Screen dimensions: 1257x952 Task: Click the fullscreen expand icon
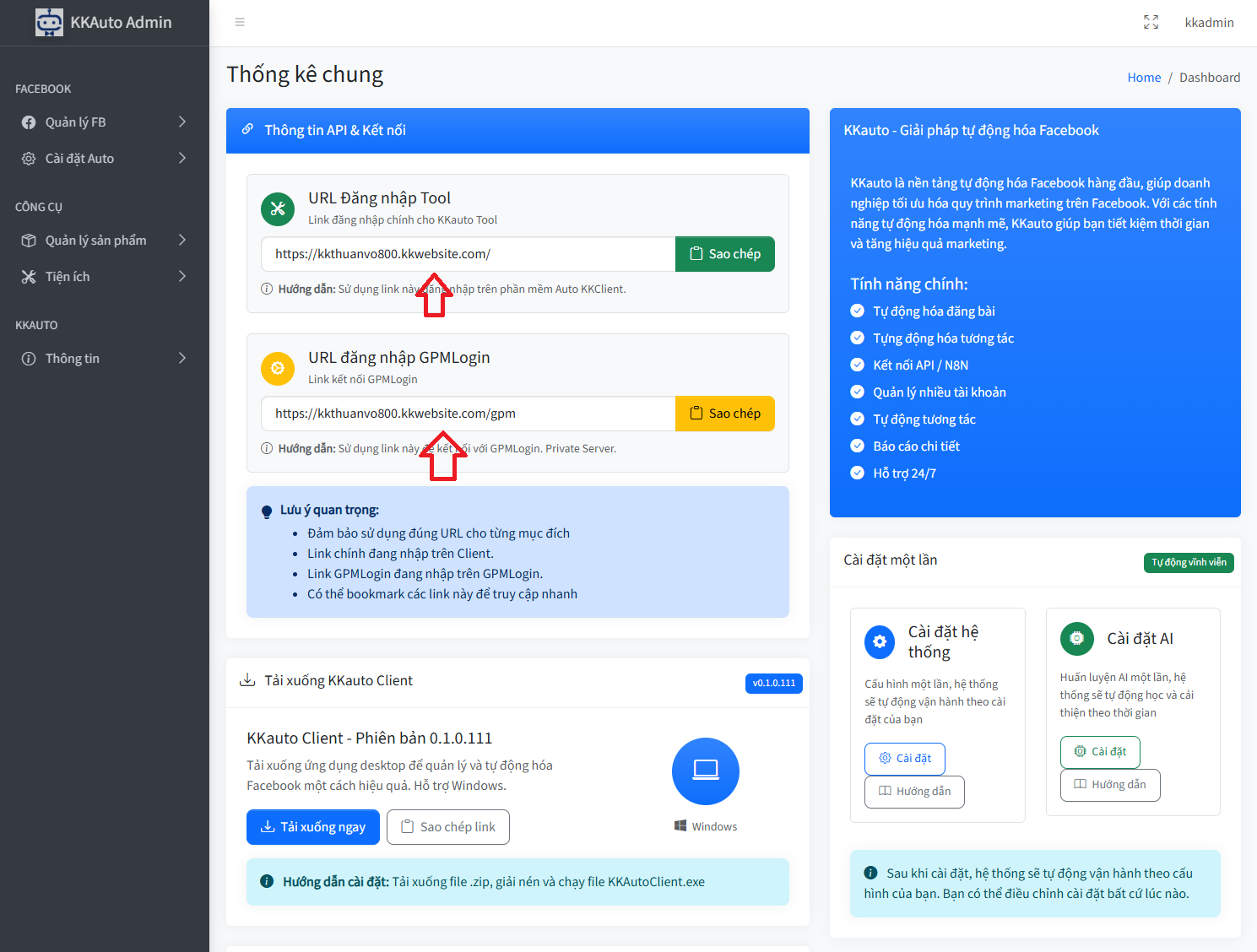coord(1151,22)
